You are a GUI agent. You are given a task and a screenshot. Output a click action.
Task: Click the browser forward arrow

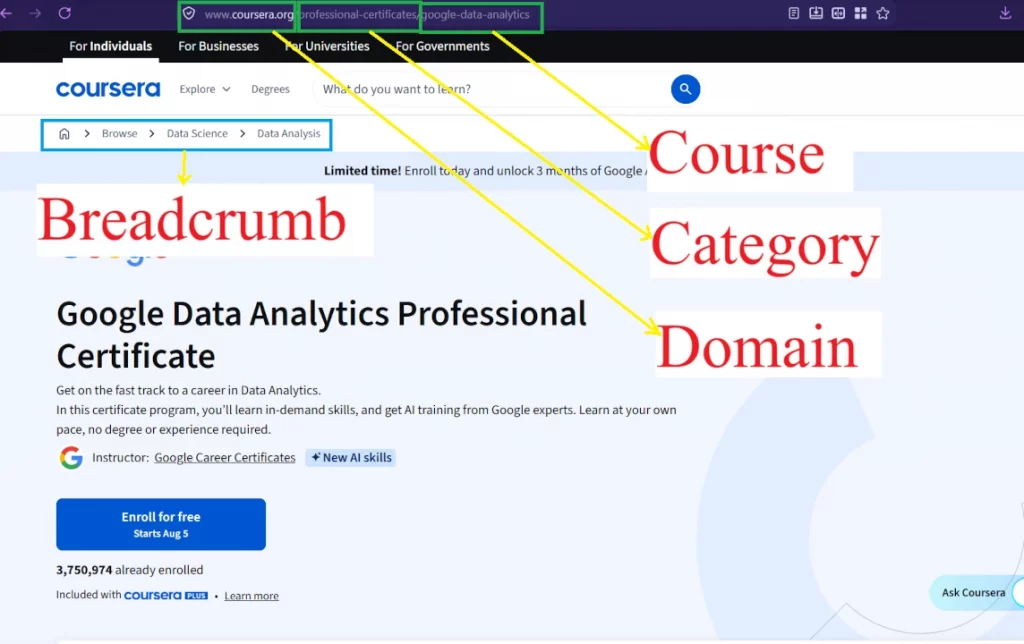35,13
